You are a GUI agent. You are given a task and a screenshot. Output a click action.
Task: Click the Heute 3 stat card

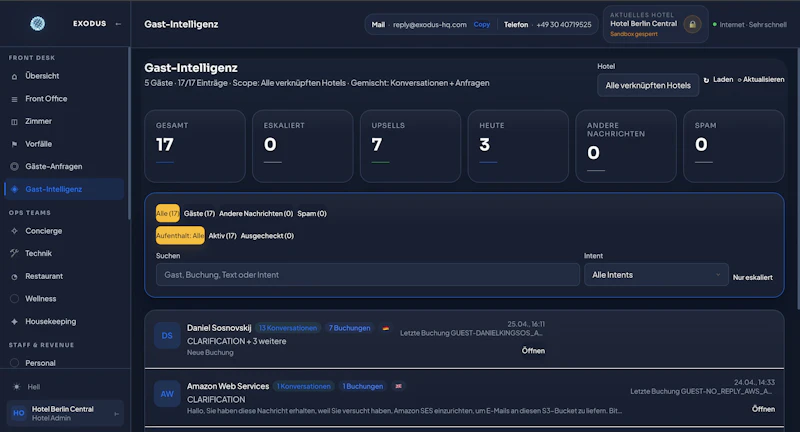pyautogui.click(x=518, y=146)
